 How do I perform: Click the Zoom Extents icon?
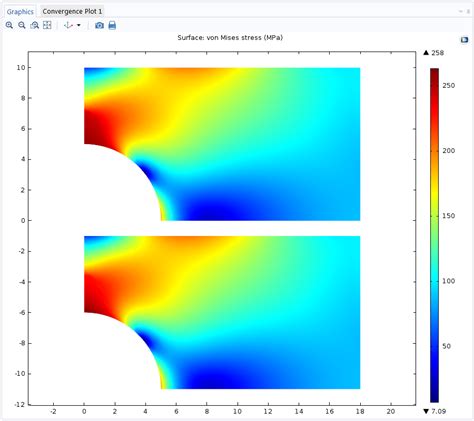[47, 25]
